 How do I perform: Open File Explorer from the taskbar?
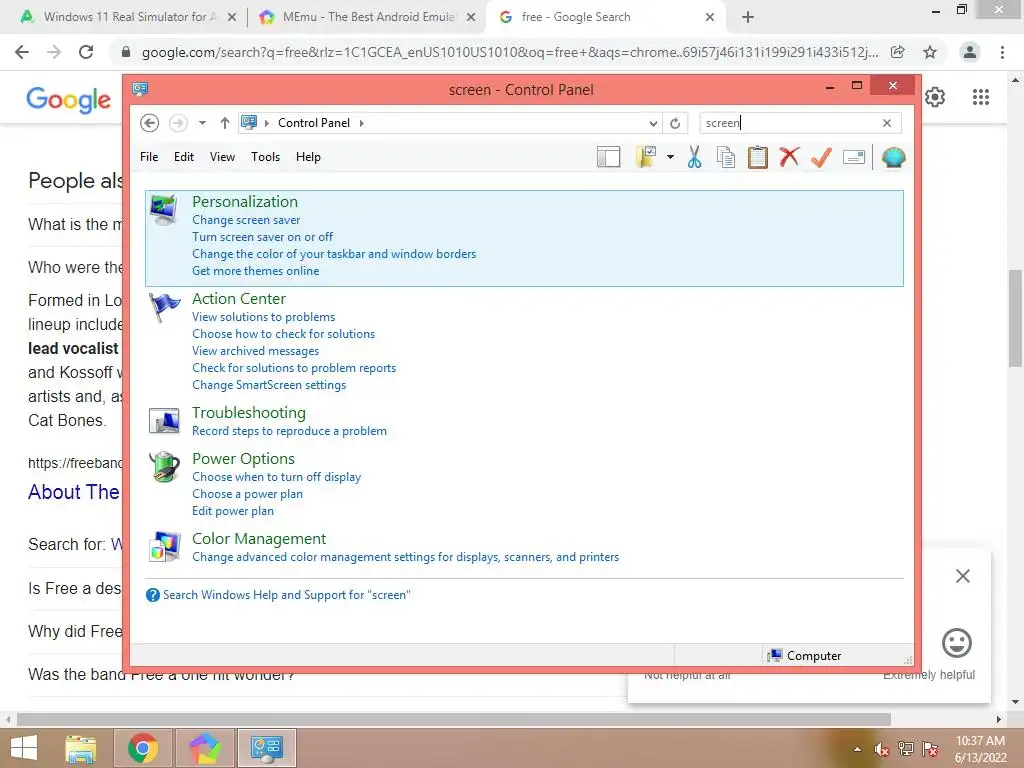click(x=81, y=748)
